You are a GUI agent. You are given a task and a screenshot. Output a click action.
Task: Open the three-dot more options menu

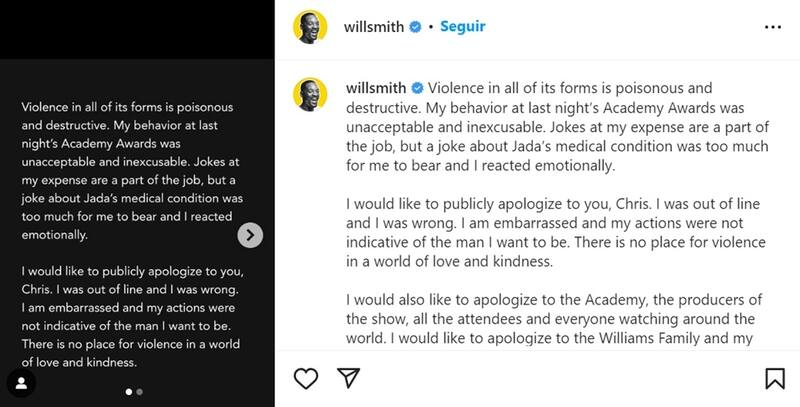pos(773,27)
